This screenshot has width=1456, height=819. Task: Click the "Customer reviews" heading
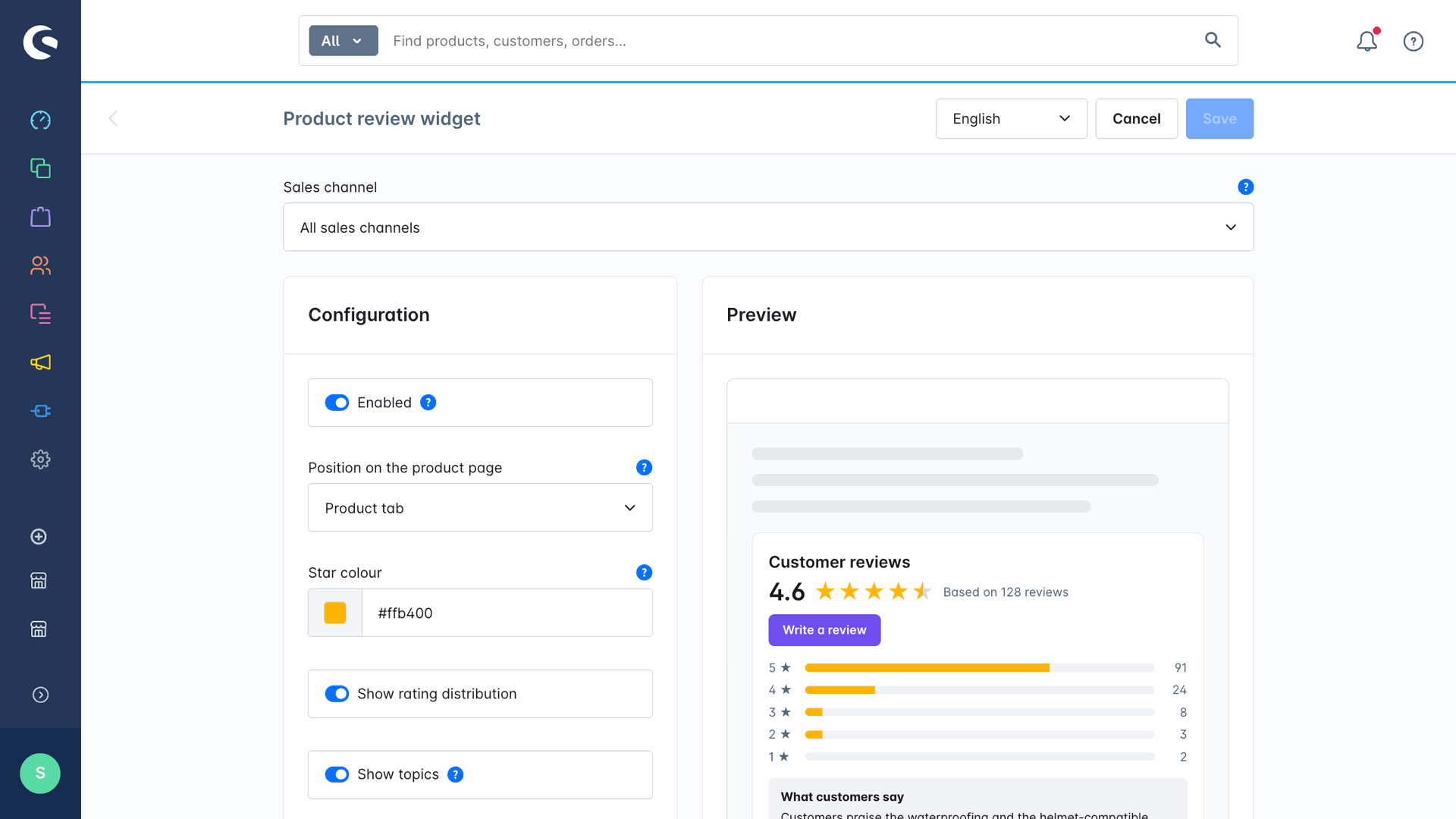point(839,563)
